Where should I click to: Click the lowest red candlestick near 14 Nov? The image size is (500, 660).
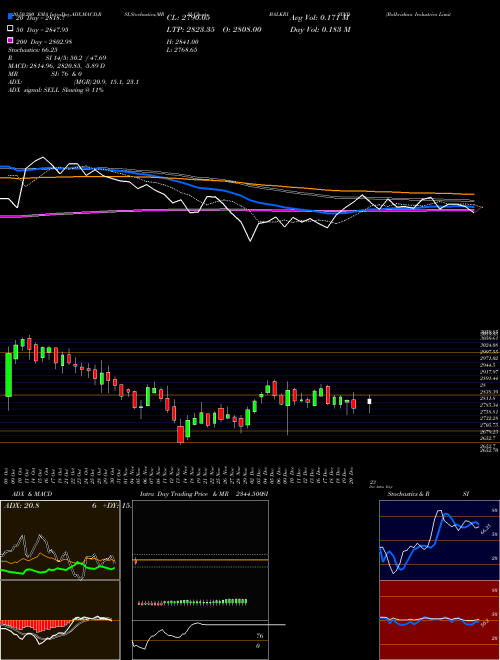181,434
